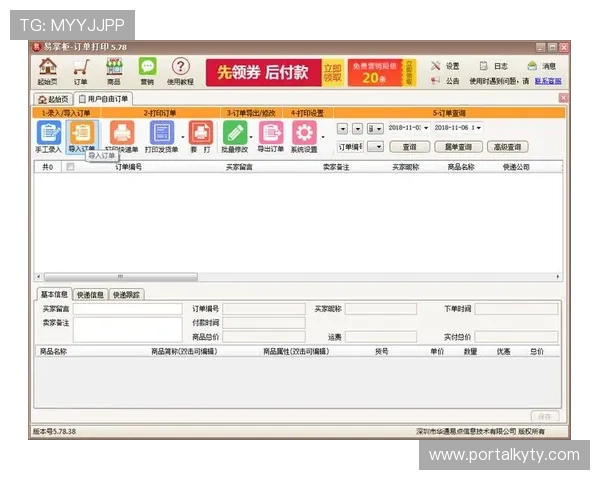The height and width of the screenshot is (480, 600).
Task: Click the 实付总价 field
Action: [516, 337]
